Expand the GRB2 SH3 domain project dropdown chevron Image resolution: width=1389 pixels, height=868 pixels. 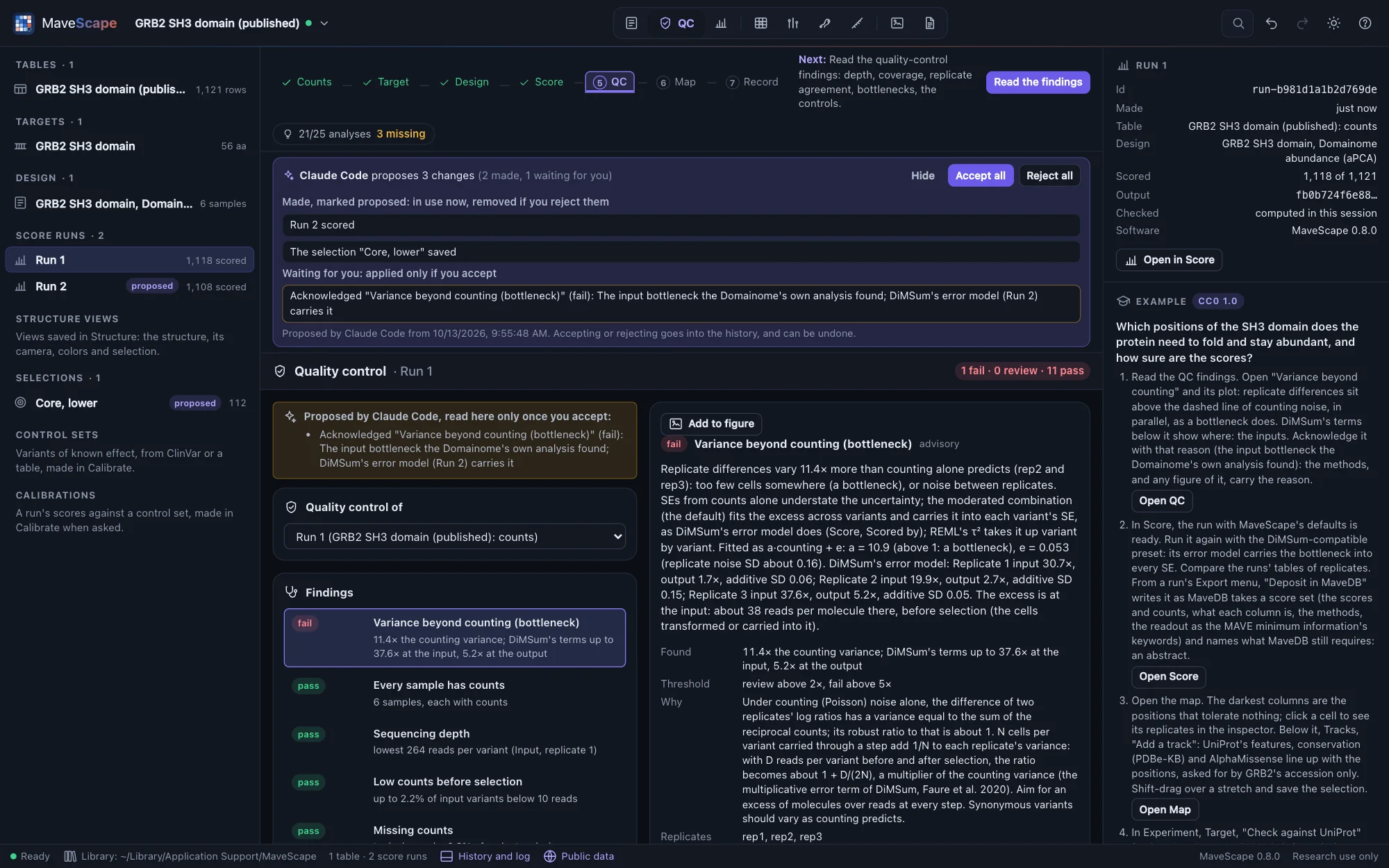pyautogui.click(x=324, y=23)
